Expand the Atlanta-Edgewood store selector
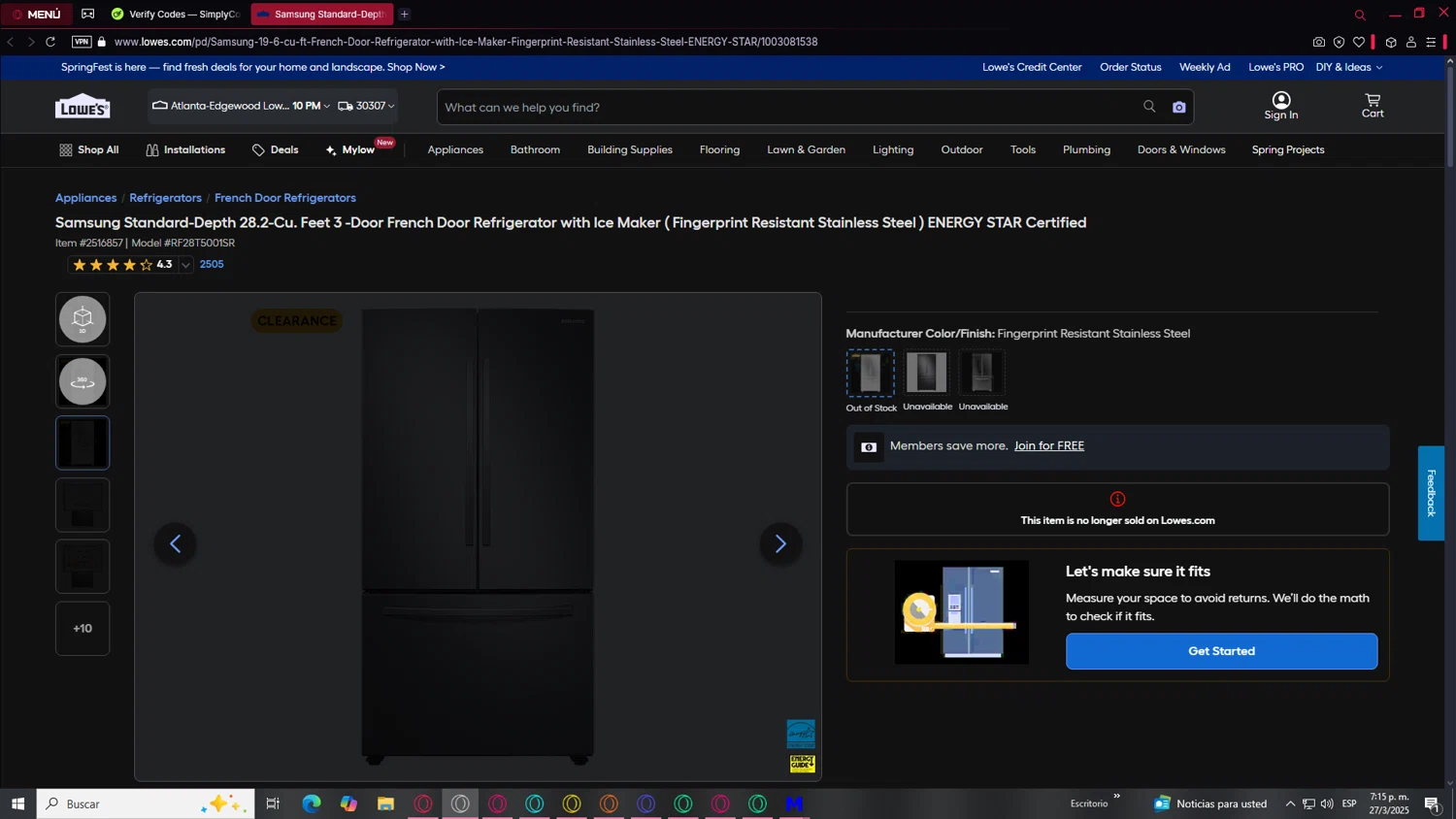The height and width of the screenshot is (819, 1456). tap(242, 106)
